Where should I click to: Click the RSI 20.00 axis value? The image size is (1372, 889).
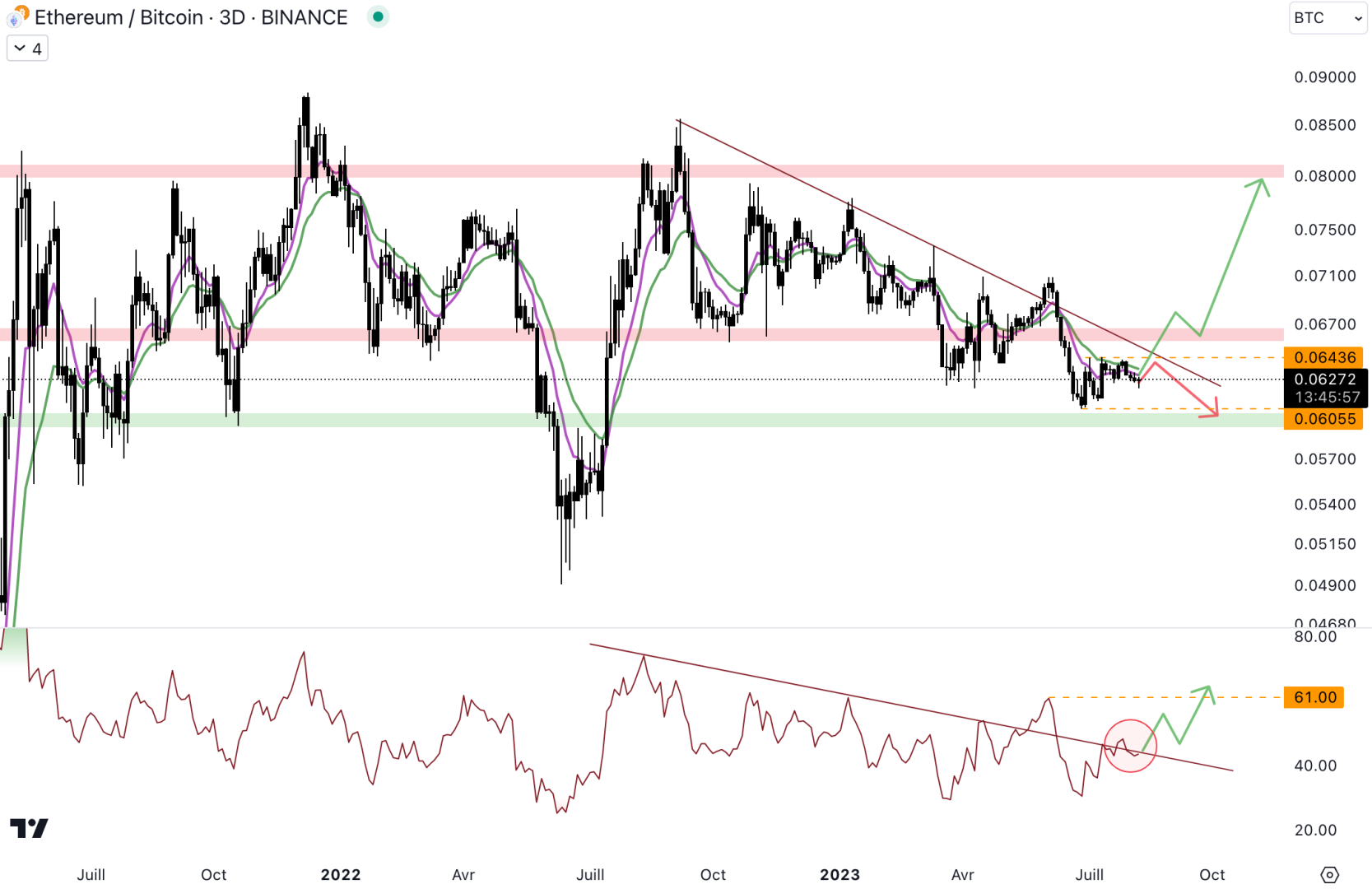point(1315,830)
